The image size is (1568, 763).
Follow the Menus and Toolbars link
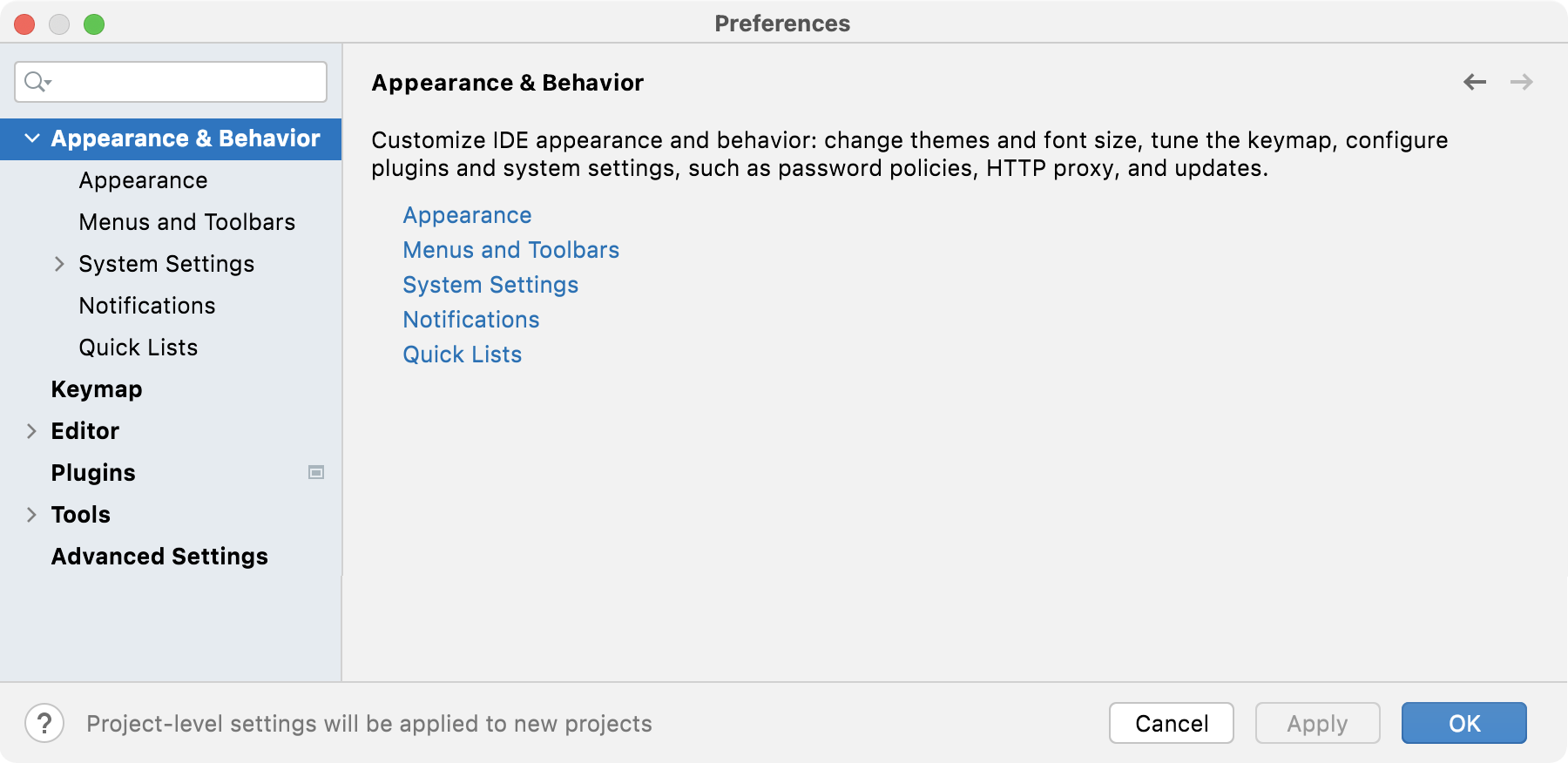tap(510, 249)
